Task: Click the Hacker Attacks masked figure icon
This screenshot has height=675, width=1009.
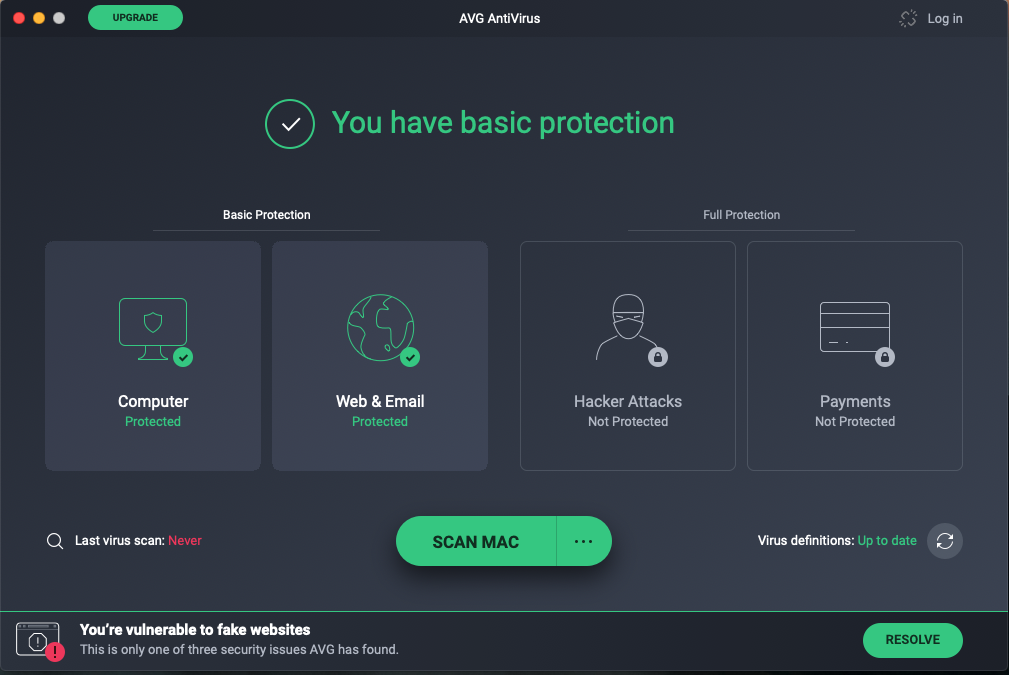Action: click(x=626, y=327)
